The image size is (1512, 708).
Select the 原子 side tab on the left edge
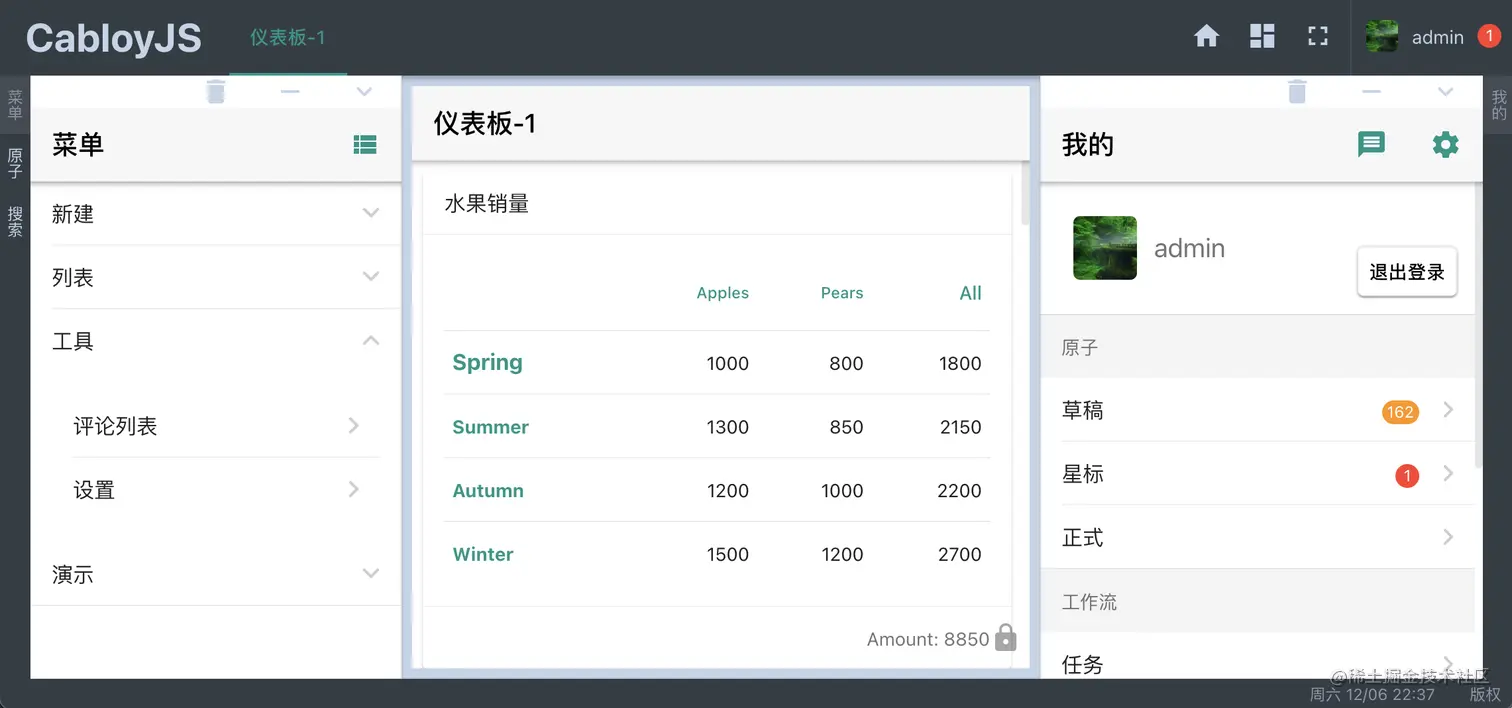point(15,163)
